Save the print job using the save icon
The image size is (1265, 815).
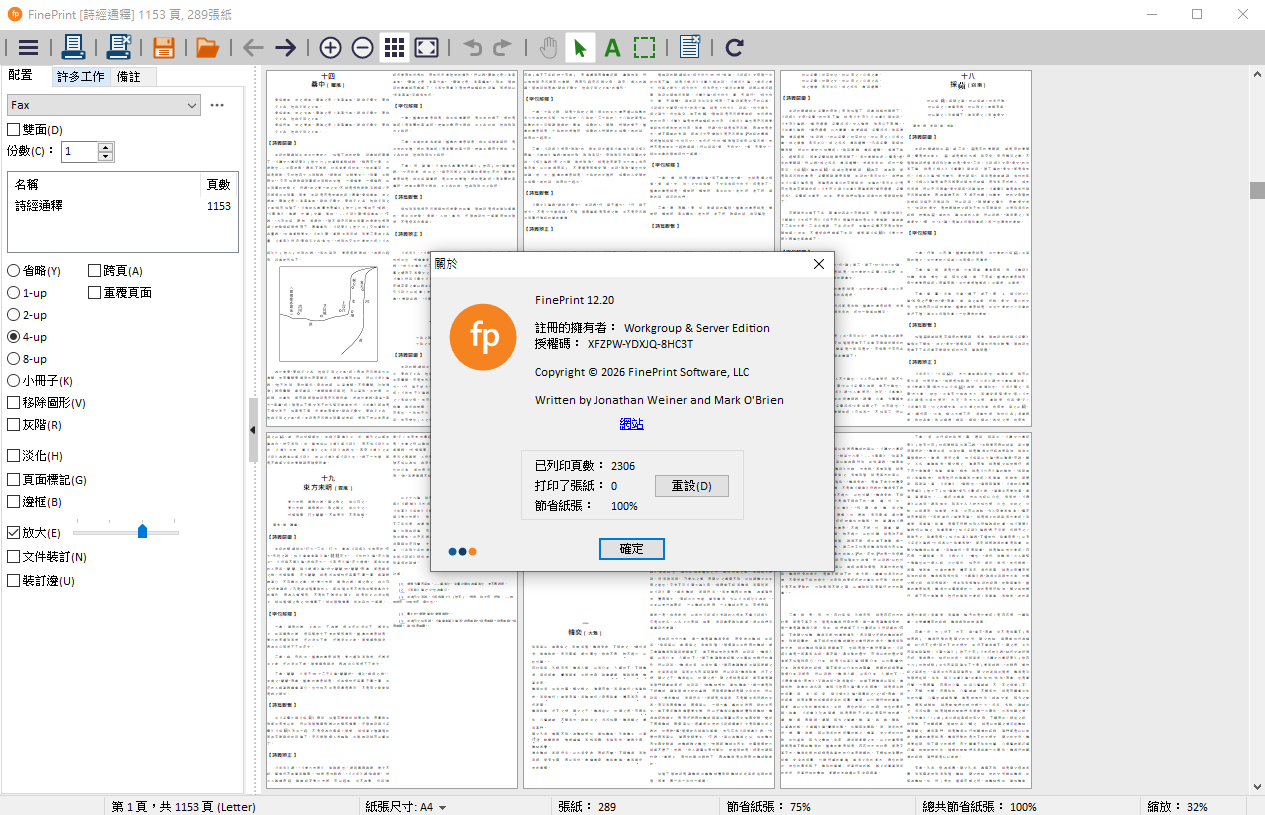(163, 47)
